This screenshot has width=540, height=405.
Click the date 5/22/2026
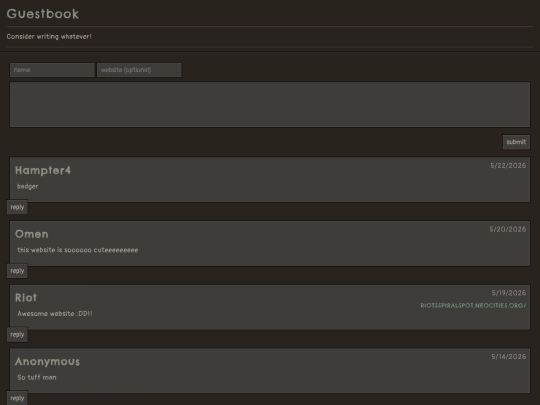pyautogui.click(x=508, y=166)
